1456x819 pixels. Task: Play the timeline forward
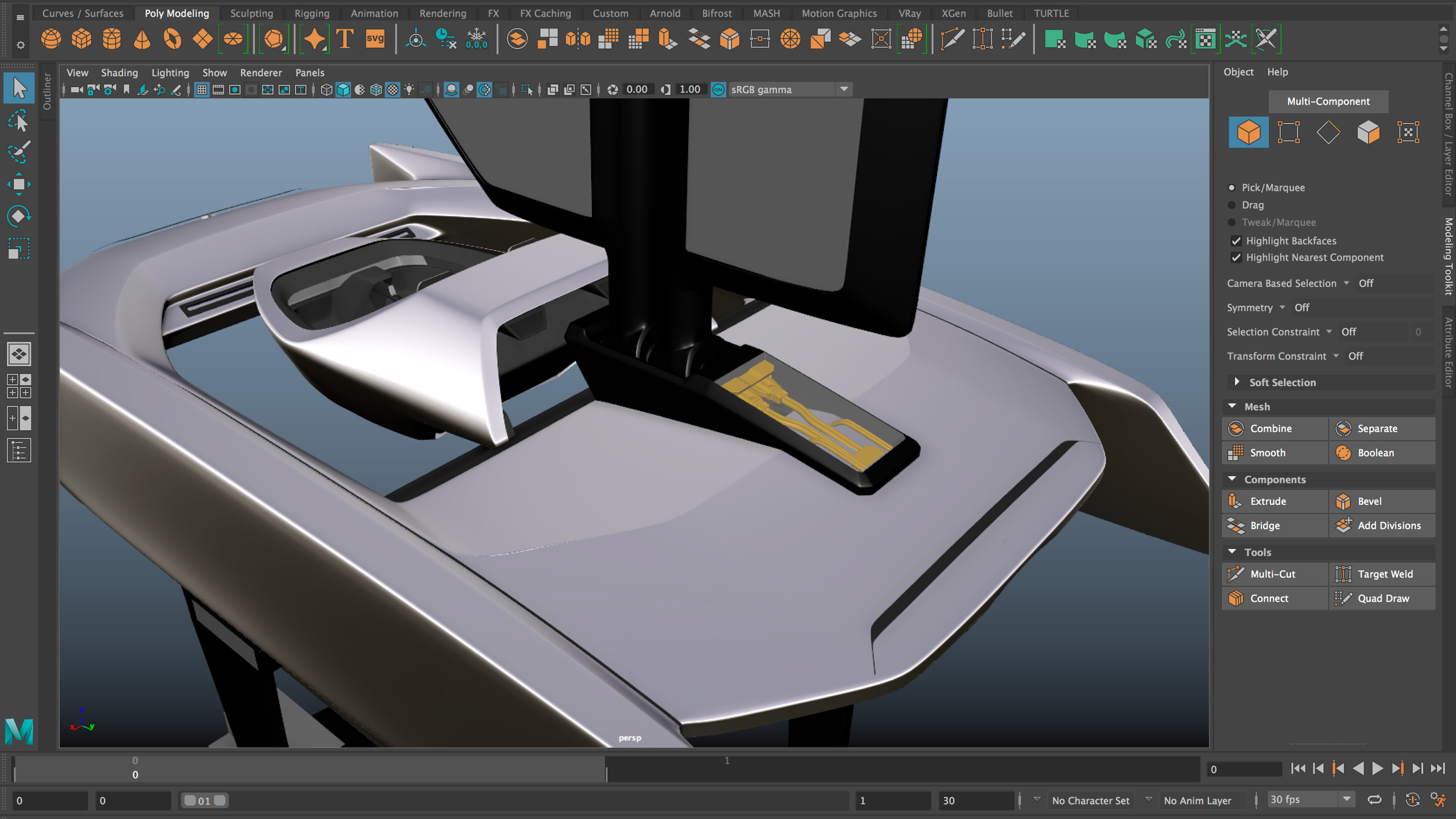coord(1378,769)
